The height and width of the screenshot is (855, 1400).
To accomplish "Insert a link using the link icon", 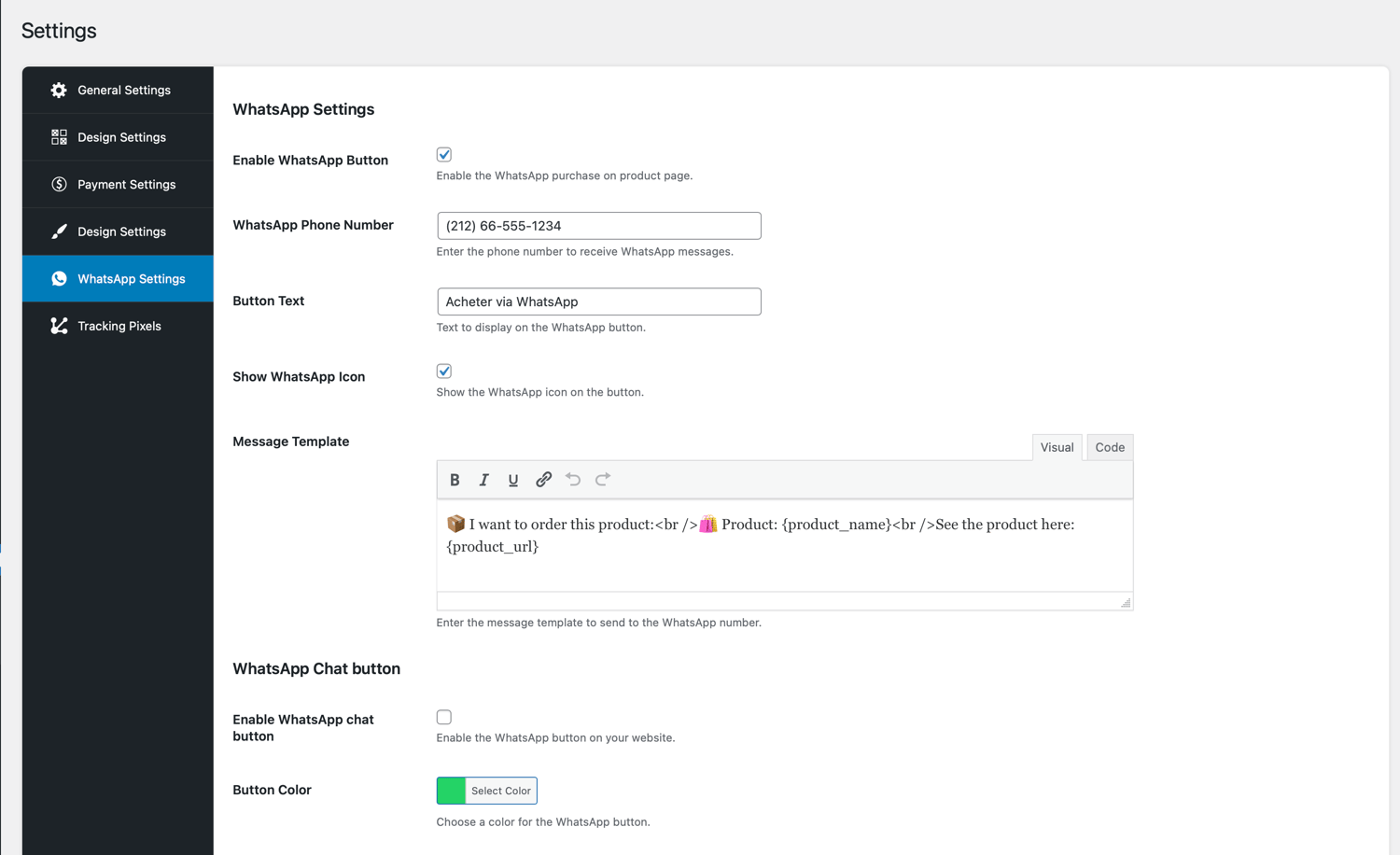I will pos(543,480).
